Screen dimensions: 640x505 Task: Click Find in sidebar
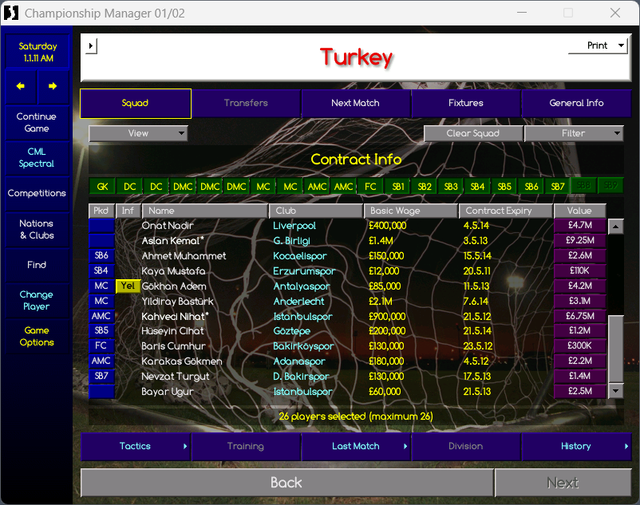[37, 265]
